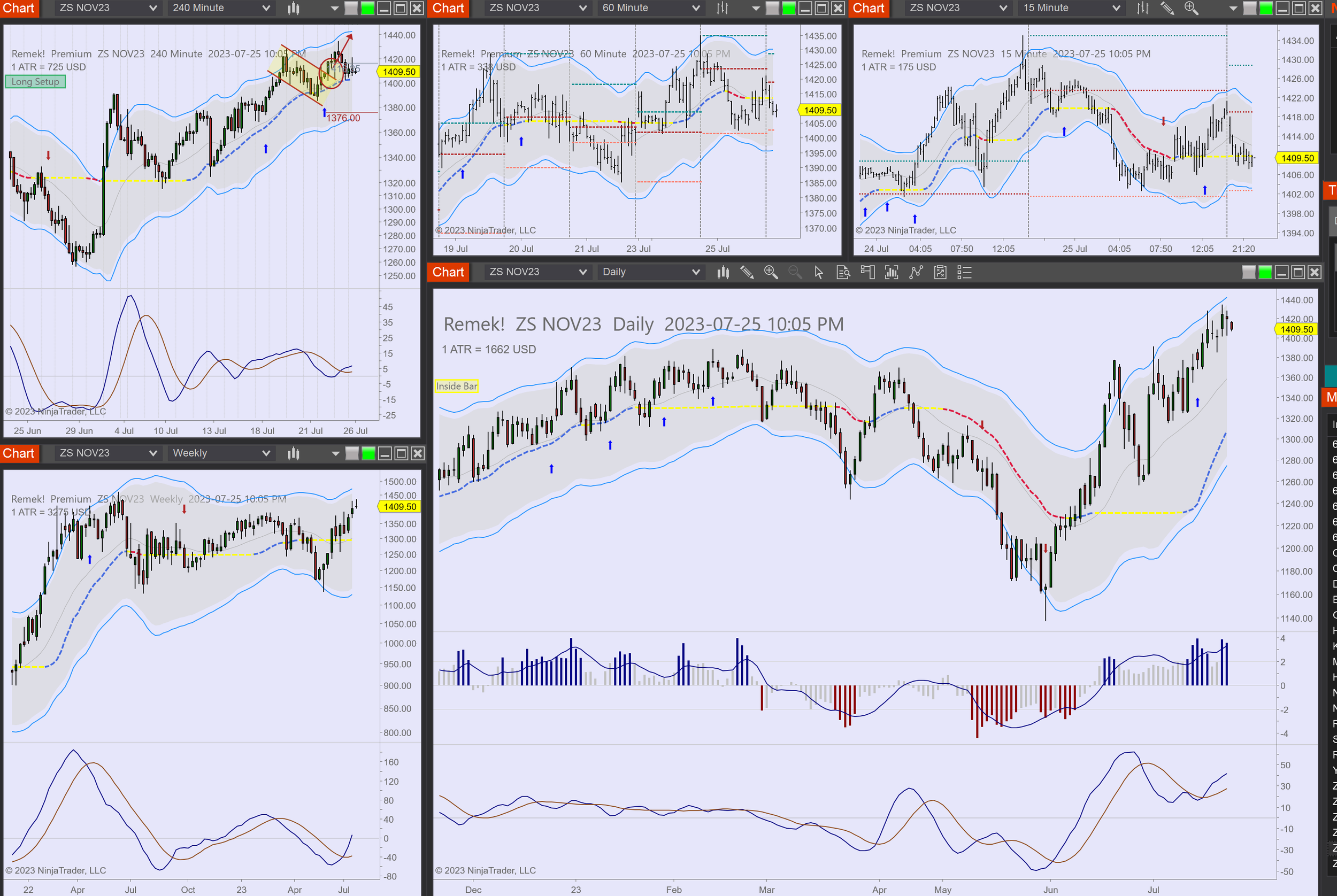Click Chart tab of 15 Minute window
Screen dimensions: 1337x896
pyautogui.click(x=869, y=8)
